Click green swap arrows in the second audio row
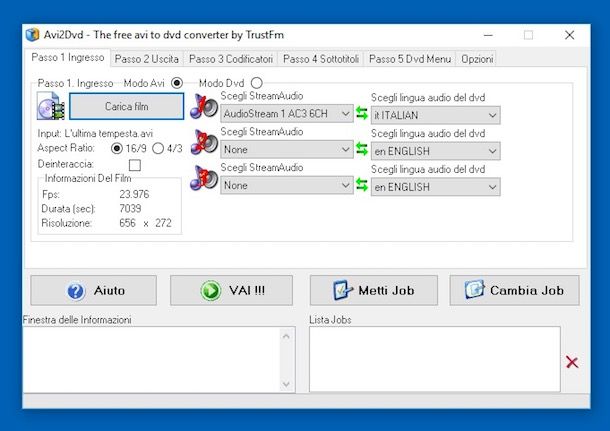 pyautogui.click(x=362, y=149)
